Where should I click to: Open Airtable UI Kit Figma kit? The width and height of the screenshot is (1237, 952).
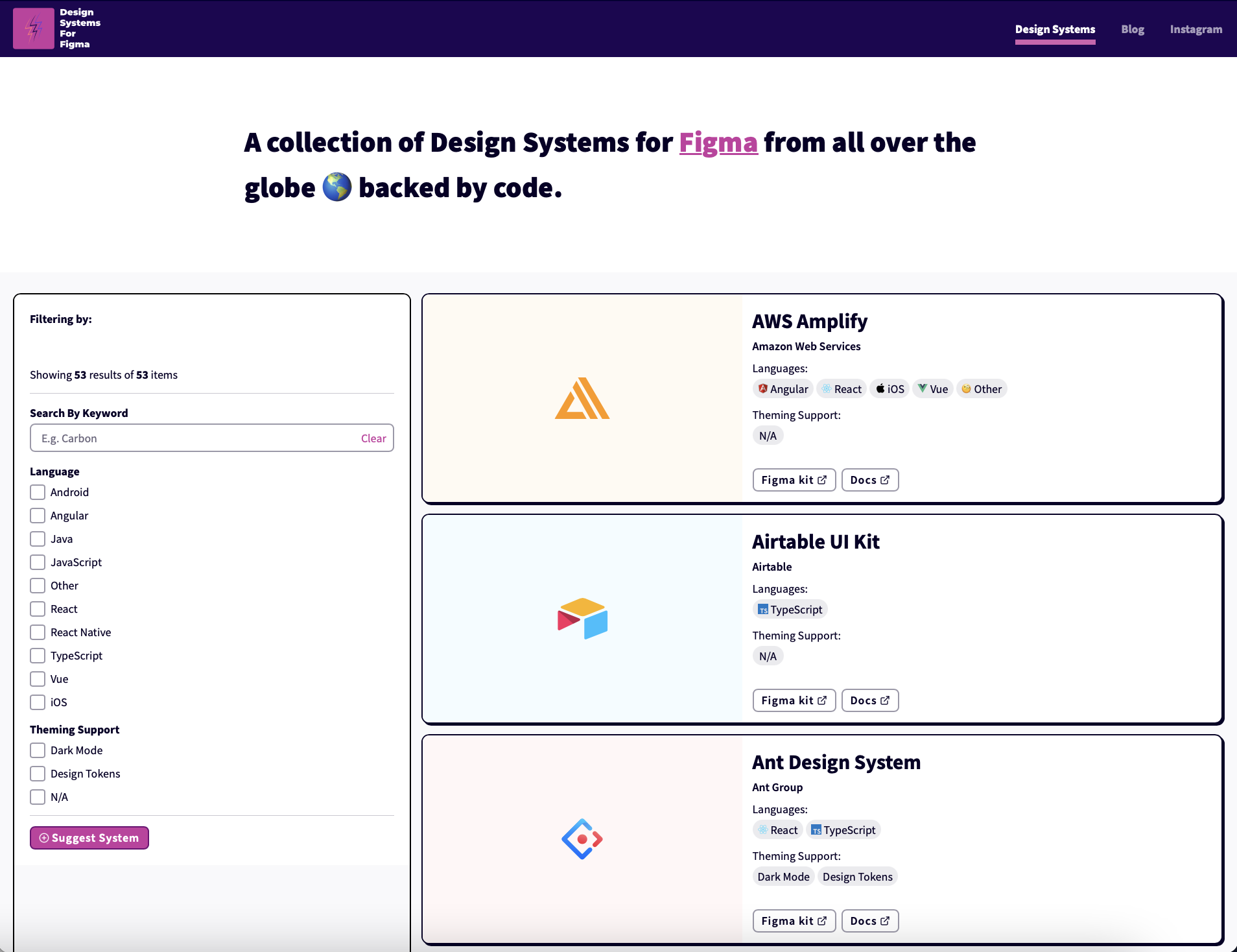pos(794,700)
